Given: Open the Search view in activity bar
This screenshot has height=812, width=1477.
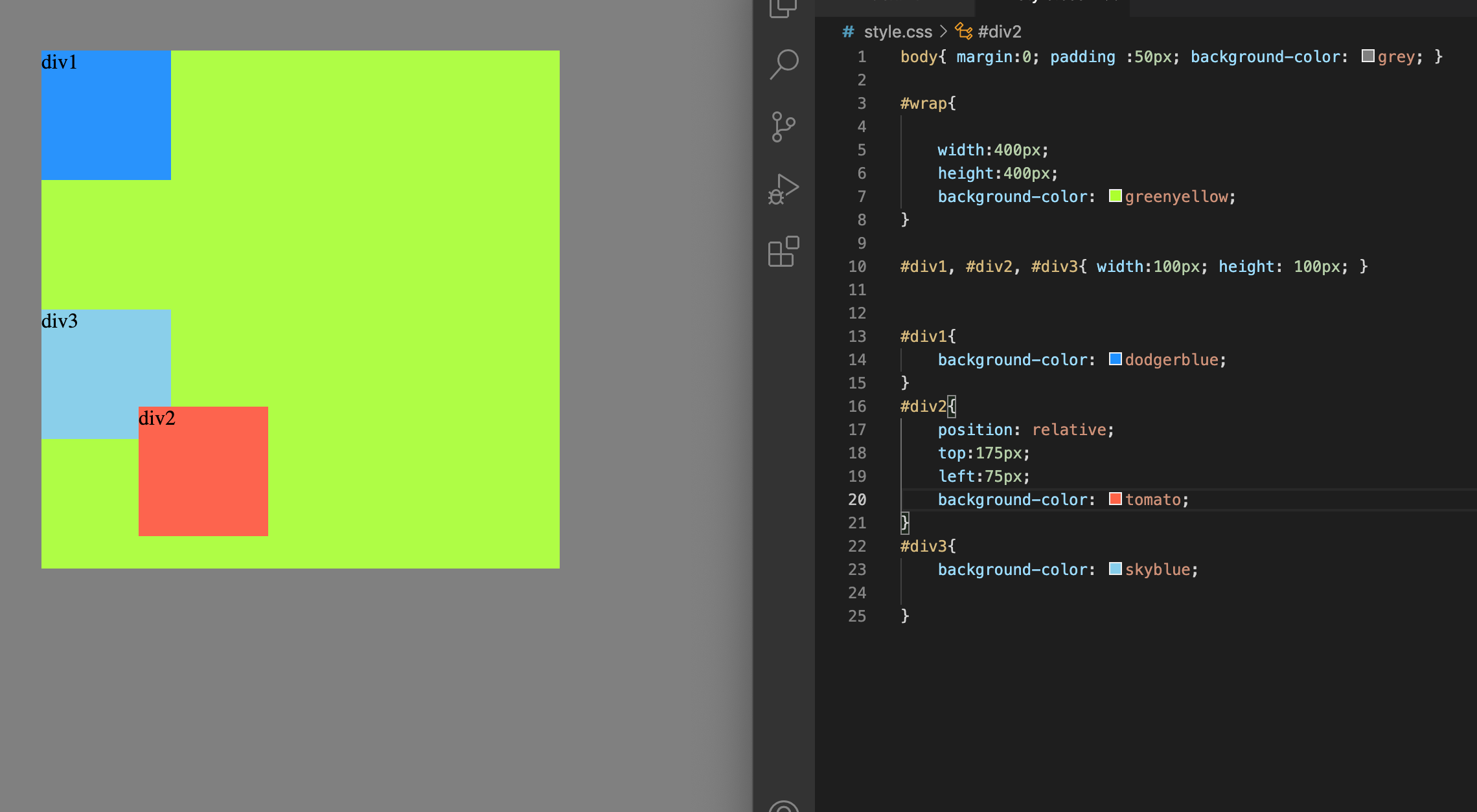Looking at the screenshot, I should click(x=784, y=64).
